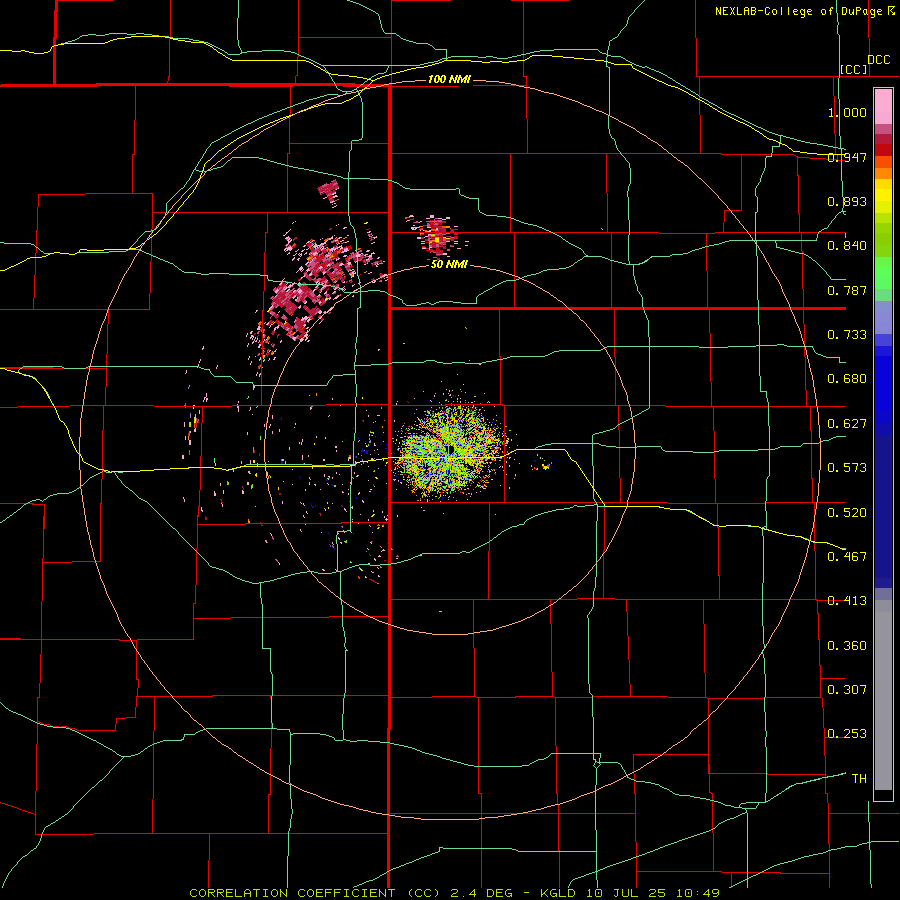The height and width of the screenshot is (900, 900).
Task: Click the 0.787 scale value
Action: click(x=847, y=290)
